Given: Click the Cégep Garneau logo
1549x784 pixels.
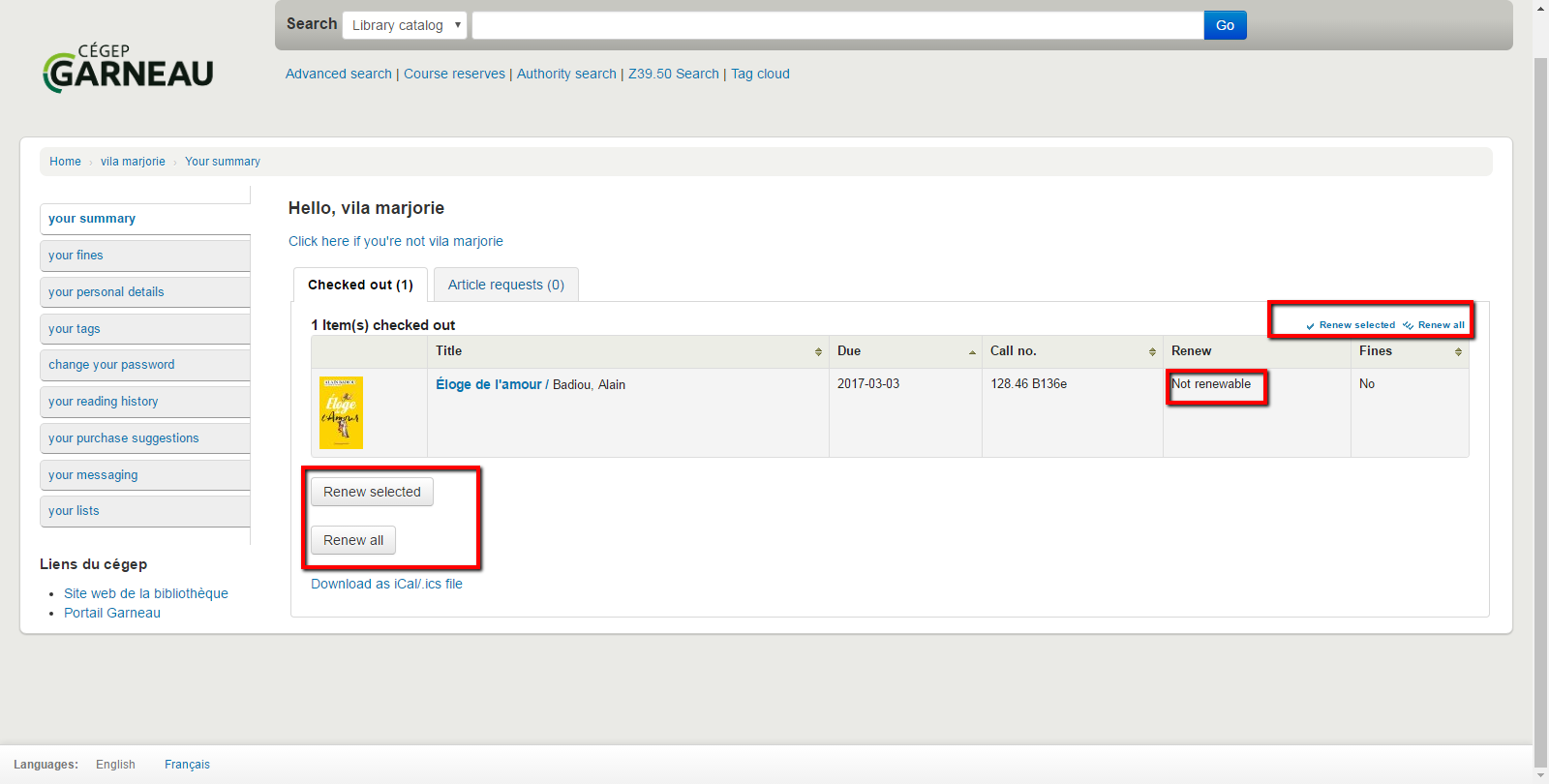Looking at the screenshot, I should (x=128, y=69).
